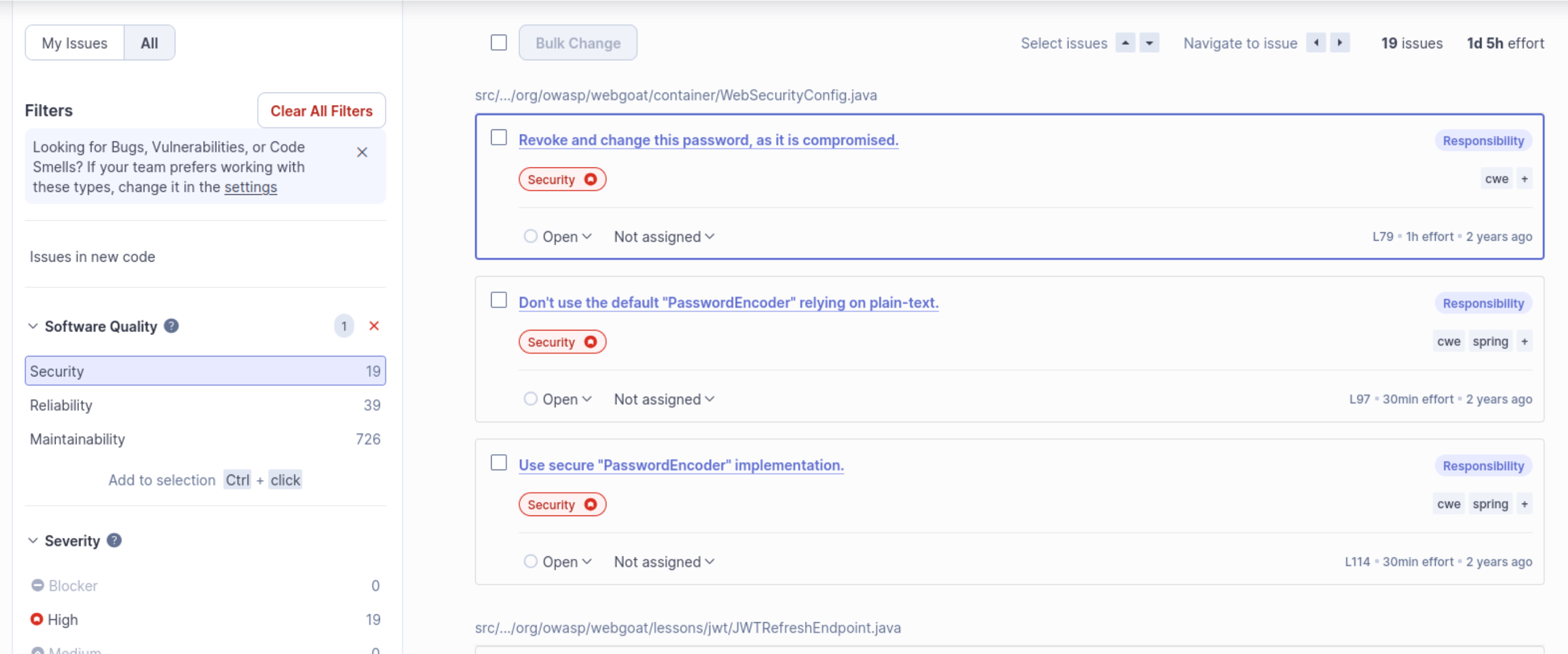Click the Severity help question icon
The image size is (1568, 654).
click(114, 540)
